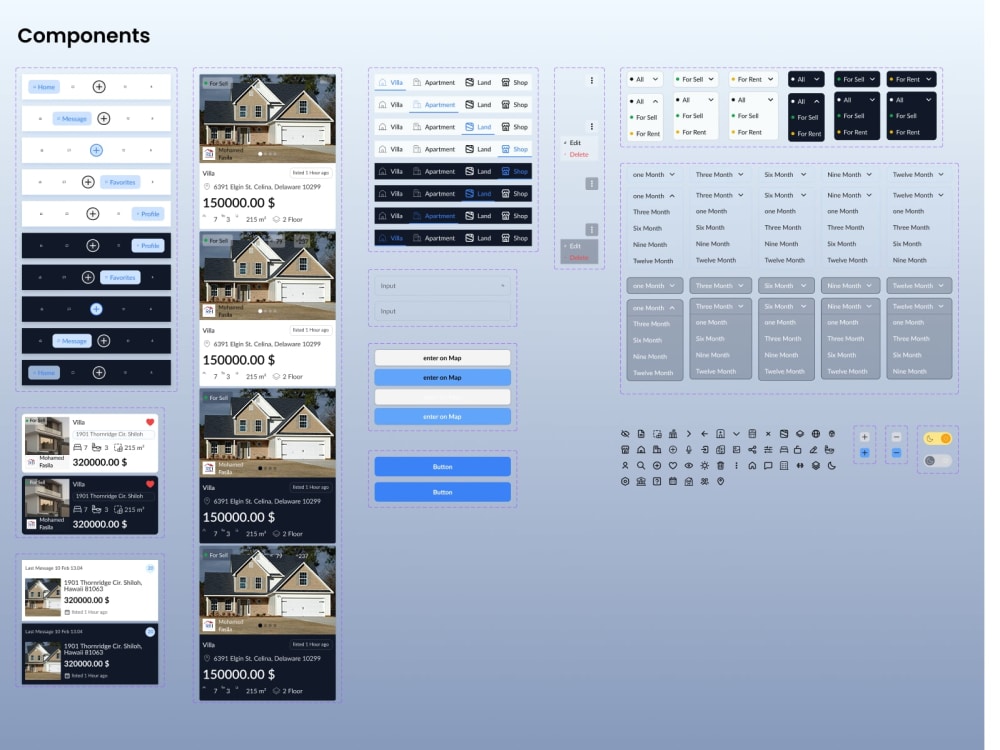Select the Message chip in the light nav bar

click(x=71, y=119)
